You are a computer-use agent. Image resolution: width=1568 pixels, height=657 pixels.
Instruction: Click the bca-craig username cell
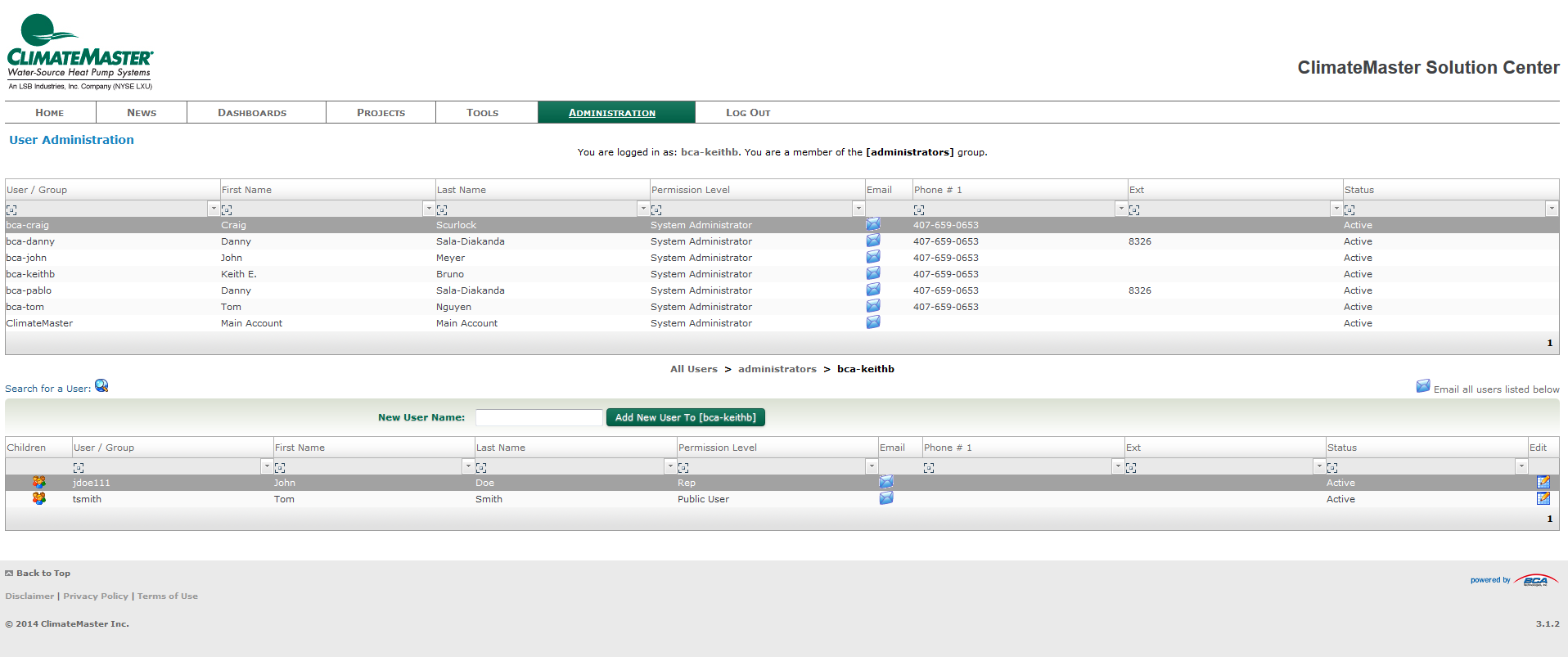tap(28, 225)
